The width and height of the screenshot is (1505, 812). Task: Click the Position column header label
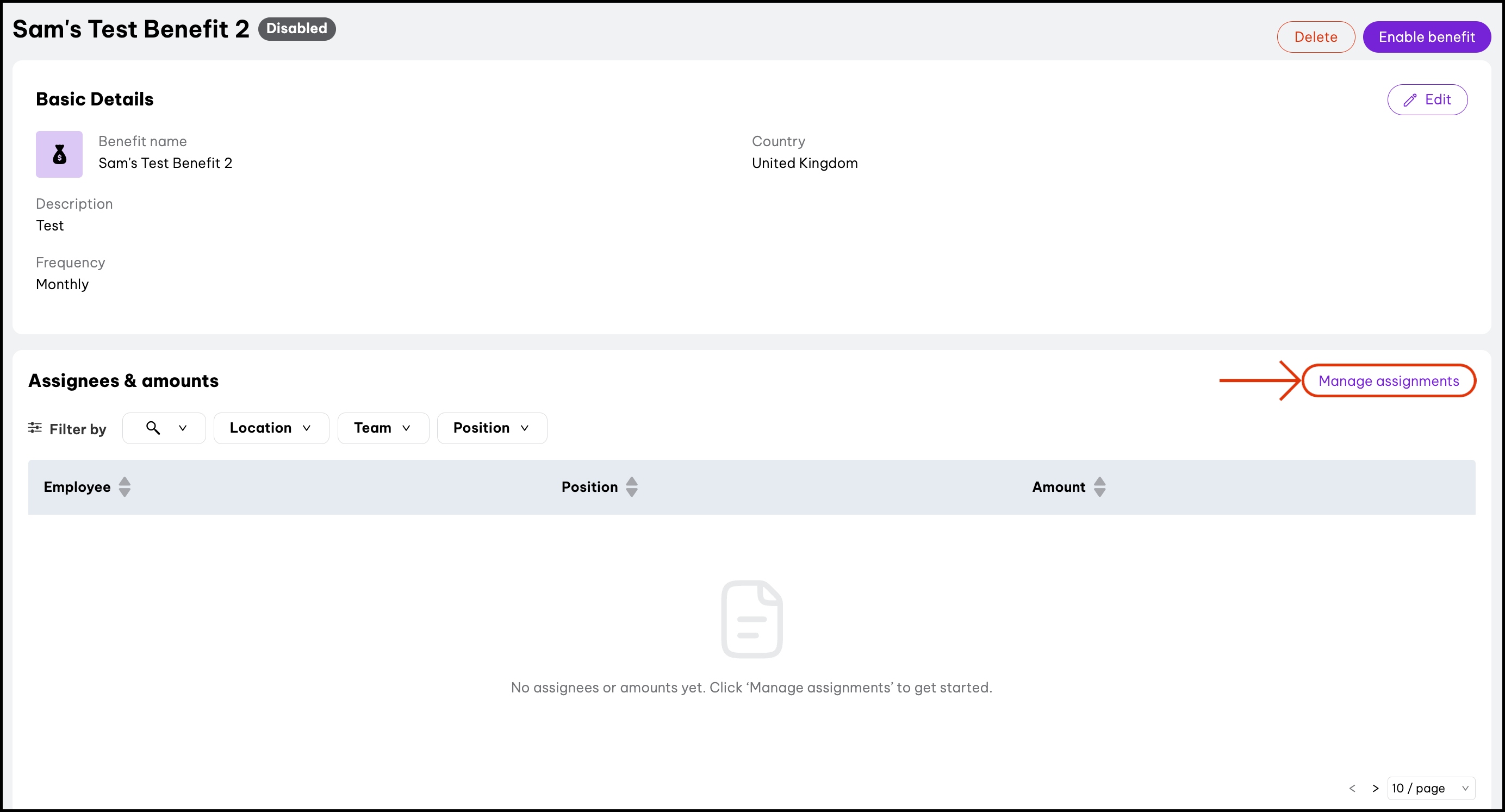click(589, 486)
